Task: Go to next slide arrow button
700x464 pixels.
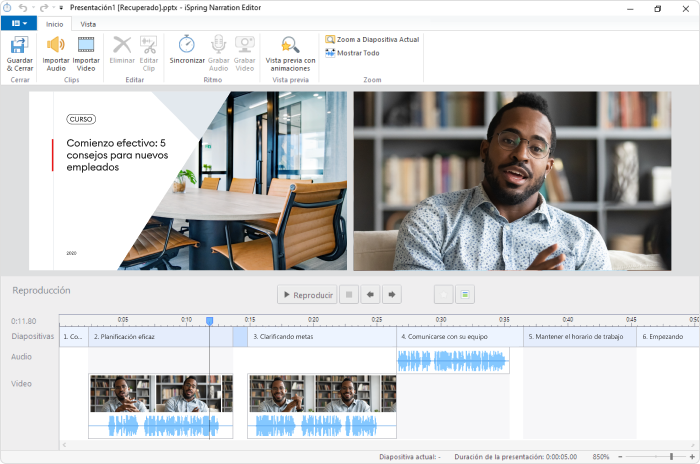Action: 392,295
